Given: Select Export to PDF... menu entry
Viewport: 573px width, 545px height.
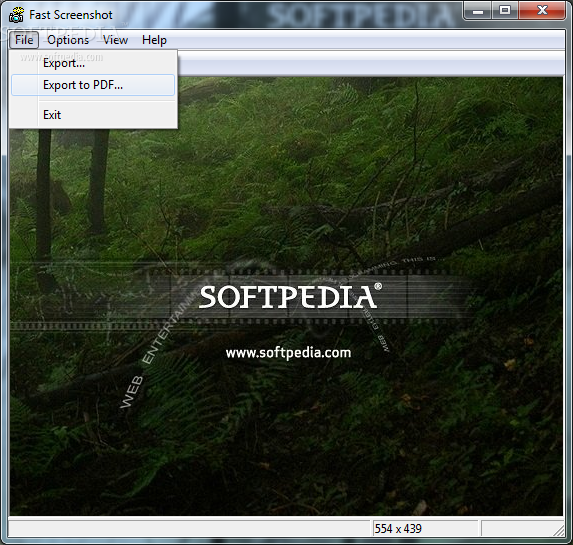Looking at the screenshot, I should [x=93, y=85].
